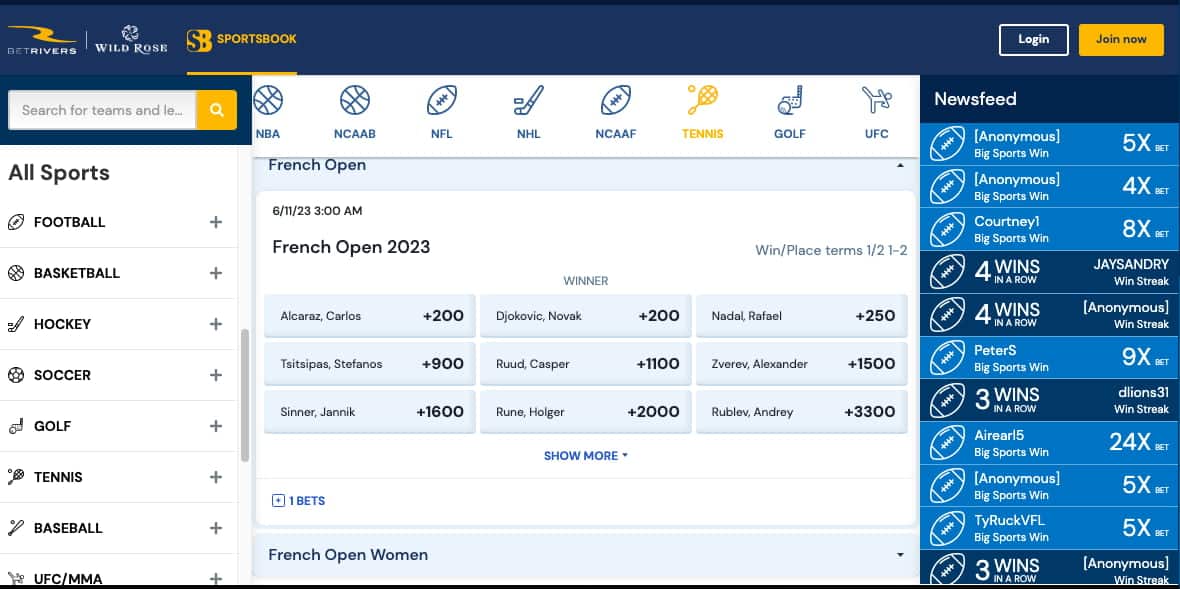Open JAYSANDRY 4 wins streak item
This screenshot has height=589, width=1180.
pyautogui.click(x=1049, y=272)
